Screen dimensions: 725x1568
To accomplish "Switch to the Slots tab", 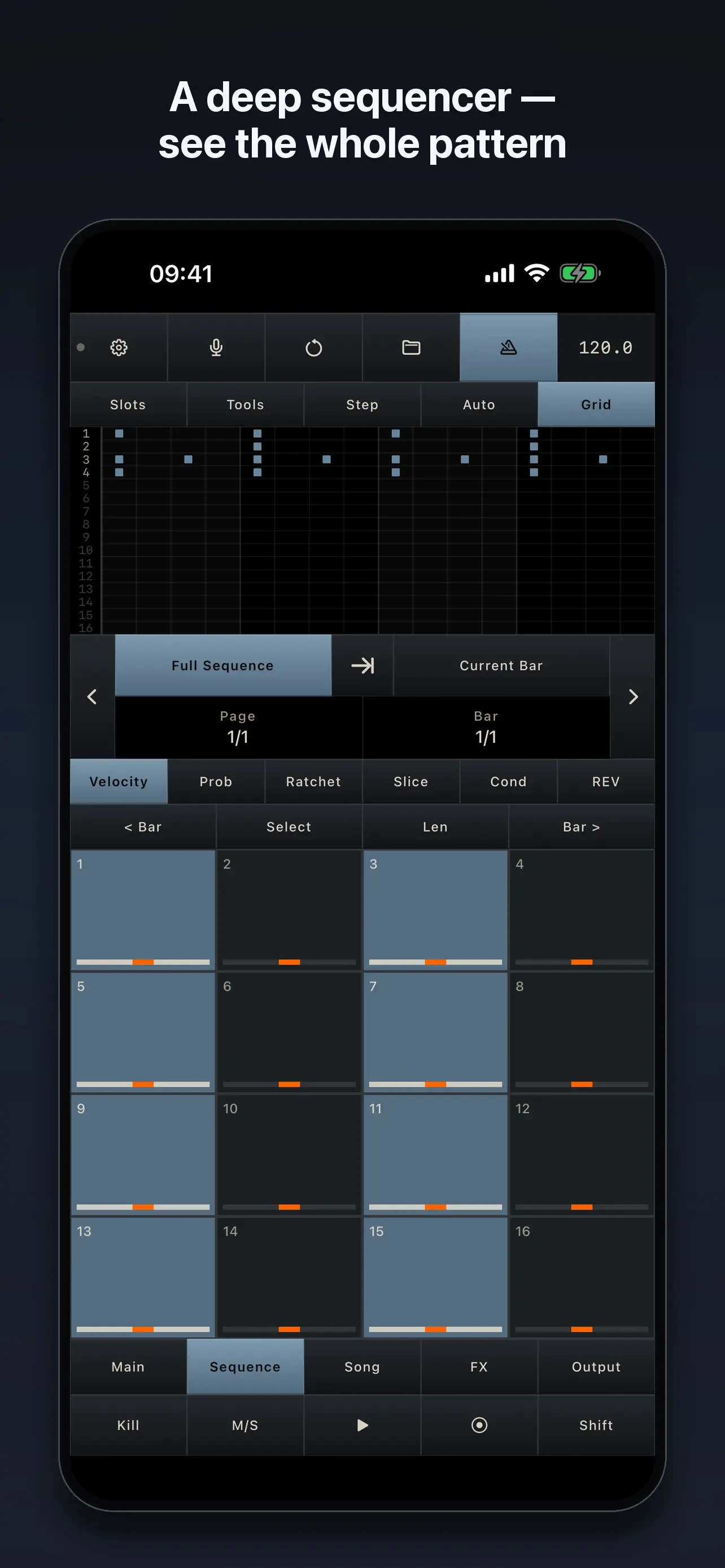I will (128, 405).
